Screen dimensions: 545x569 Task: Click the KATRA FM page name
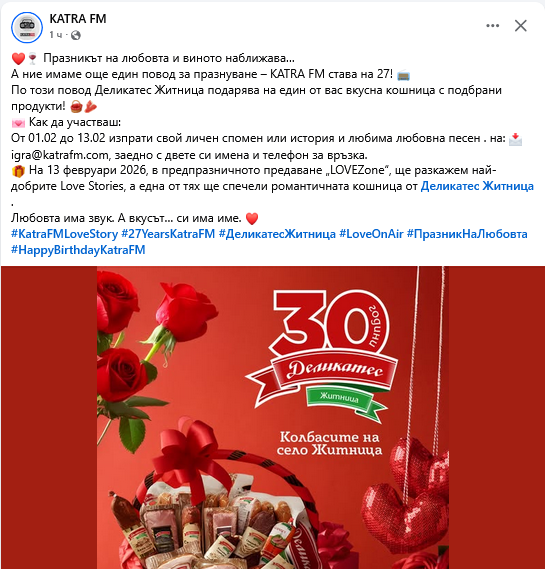78,19
